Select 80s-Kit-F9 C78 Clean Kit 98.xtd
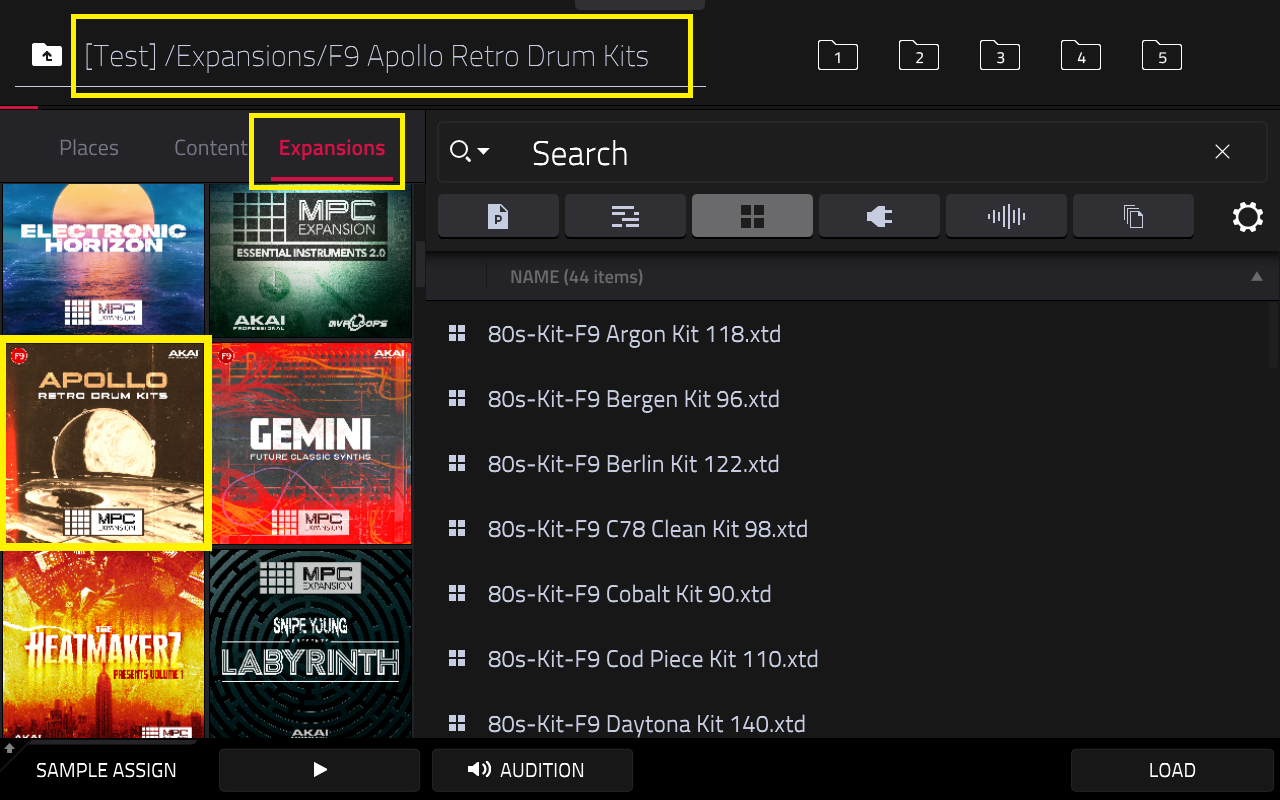Viewport: 1280px width, 800px height. click(848, 529)
